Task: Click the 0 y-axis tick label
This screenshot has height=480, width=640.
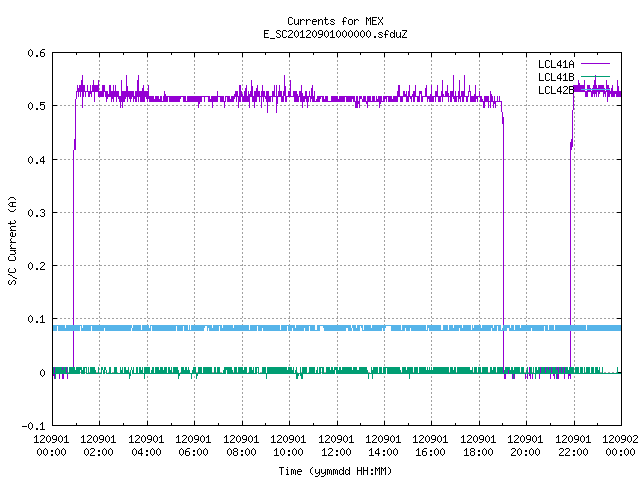Action: (42, 373)
